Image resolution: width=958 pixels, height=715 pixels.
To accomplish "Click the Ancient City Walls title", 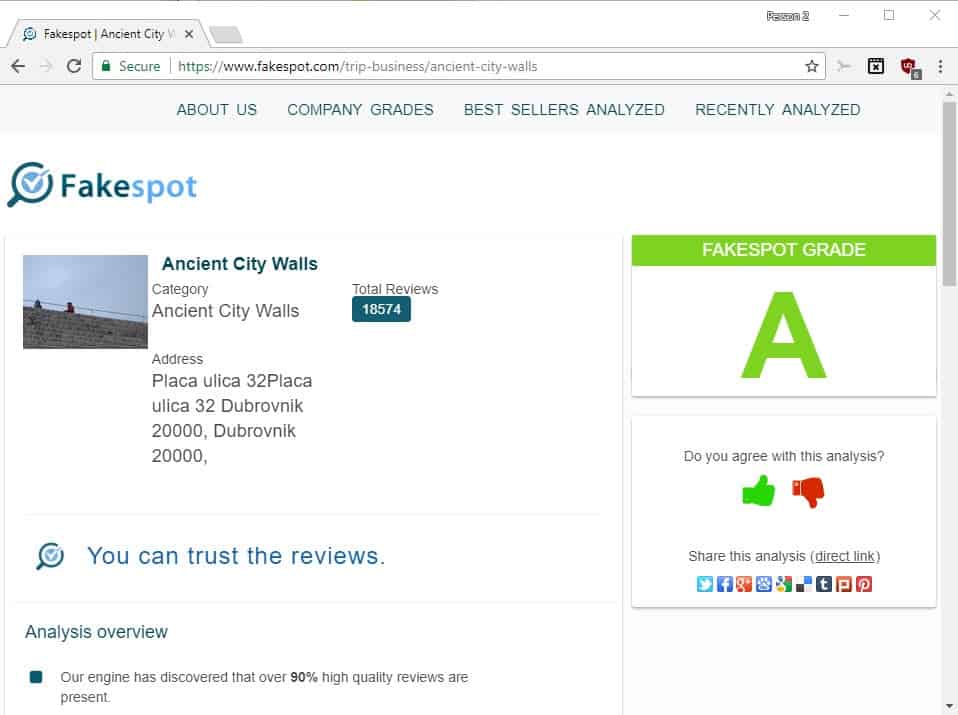I will click(x=240, y=264).
